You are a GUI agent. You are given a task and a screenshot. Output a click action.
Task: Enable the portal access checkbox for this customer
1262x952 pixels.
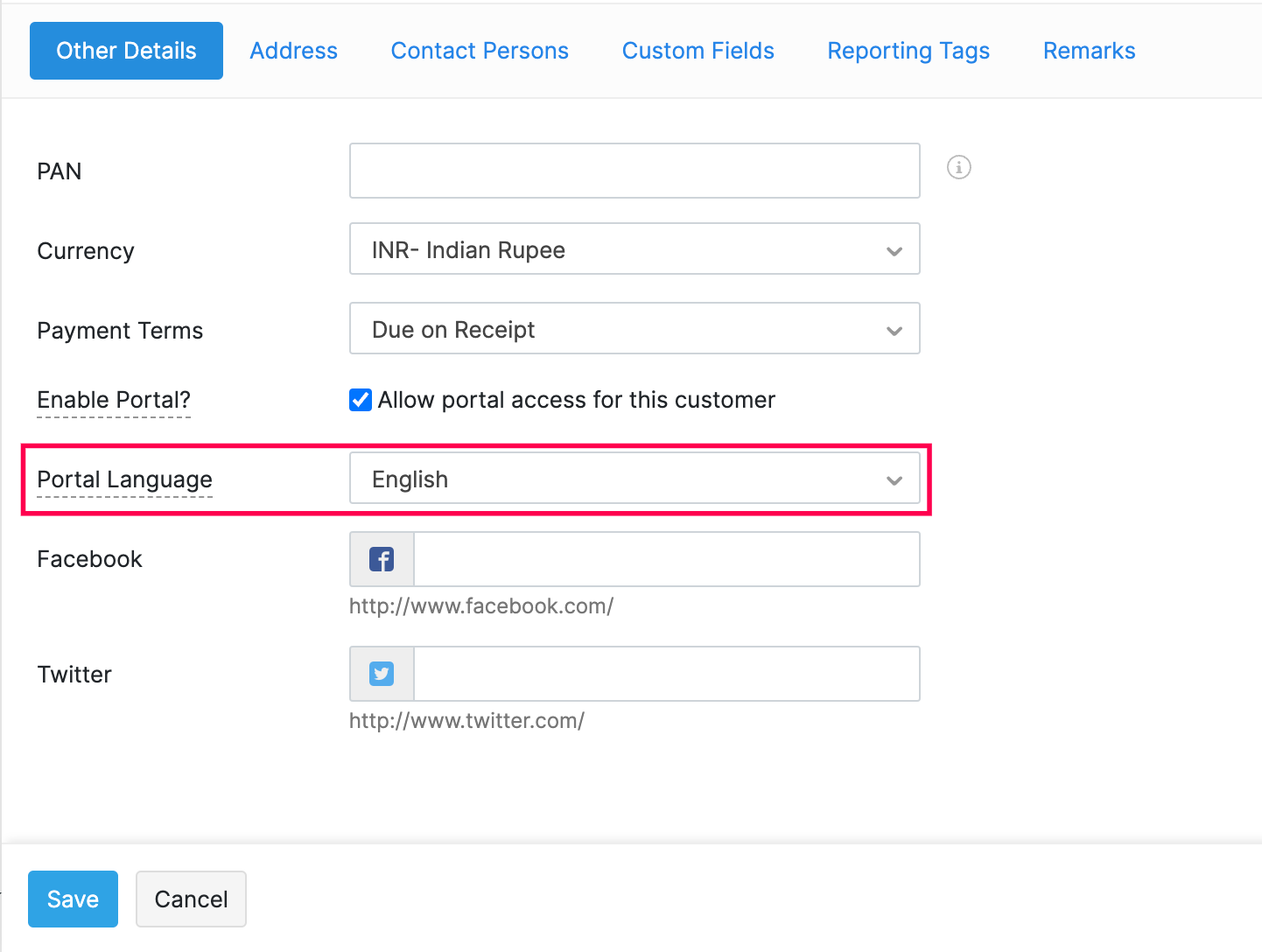361,400
